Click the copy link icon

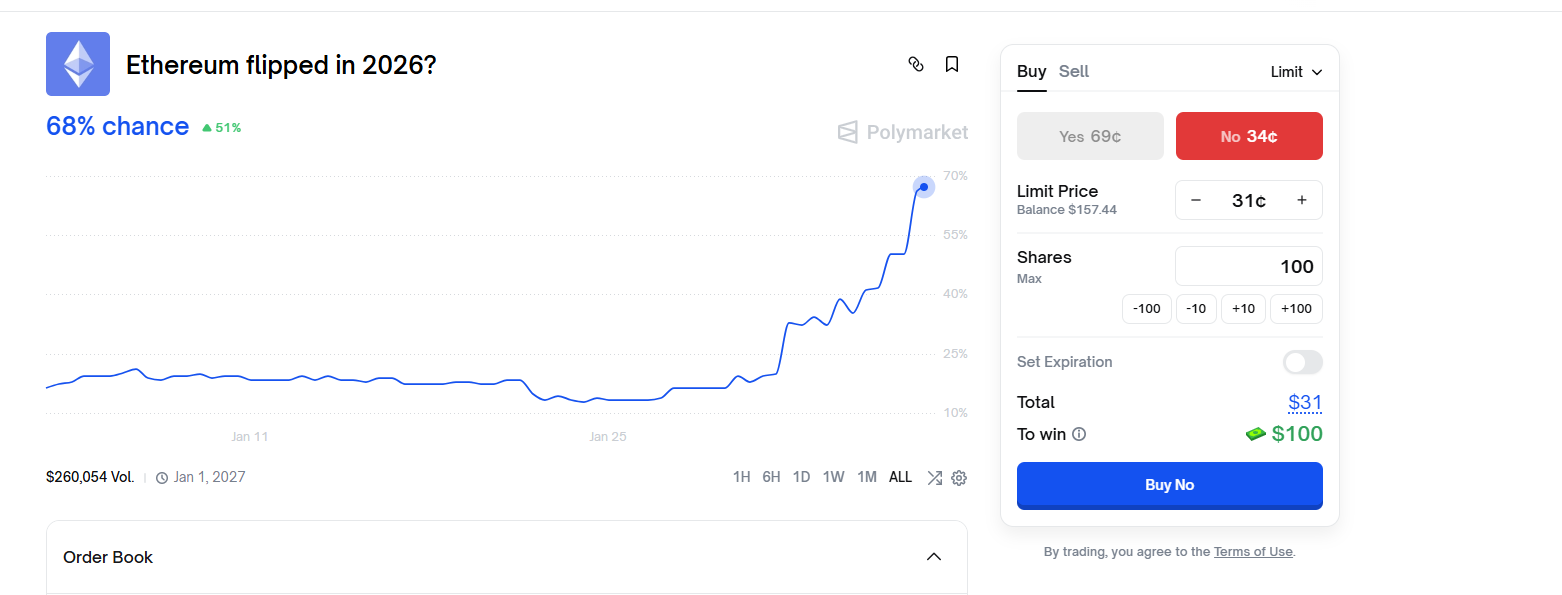(x=915, y=64)
